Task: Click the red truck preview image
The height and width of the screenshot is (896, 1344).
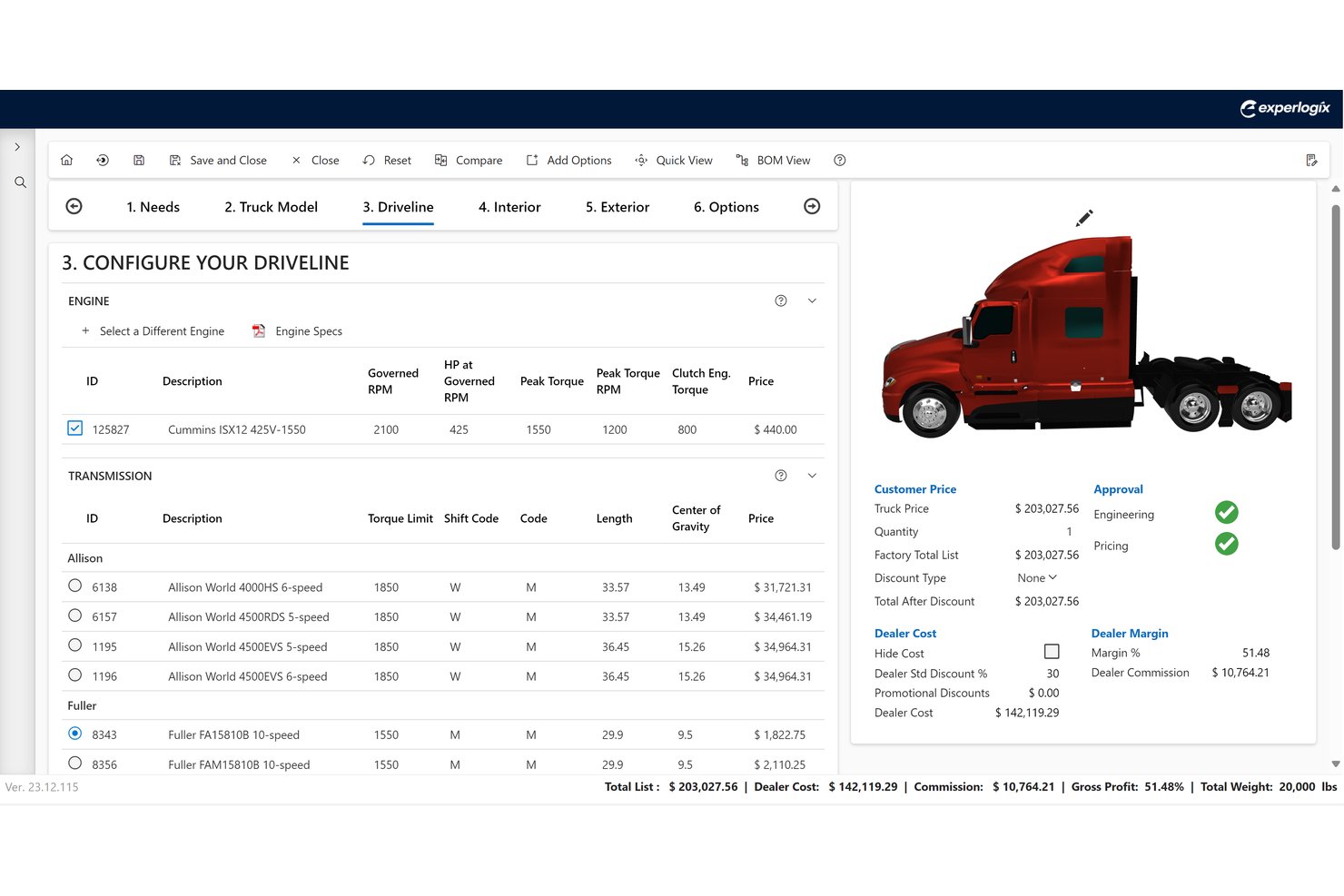Action: tap(1087, 337)
